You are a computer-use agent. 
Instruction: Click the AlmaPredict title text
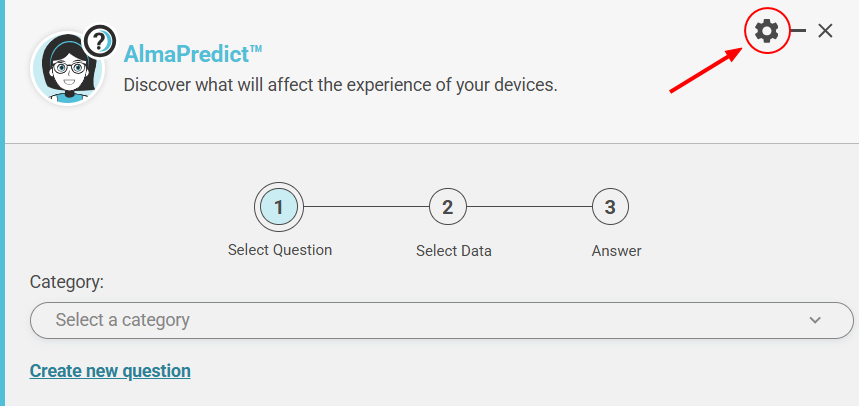[x=192, y=54]
